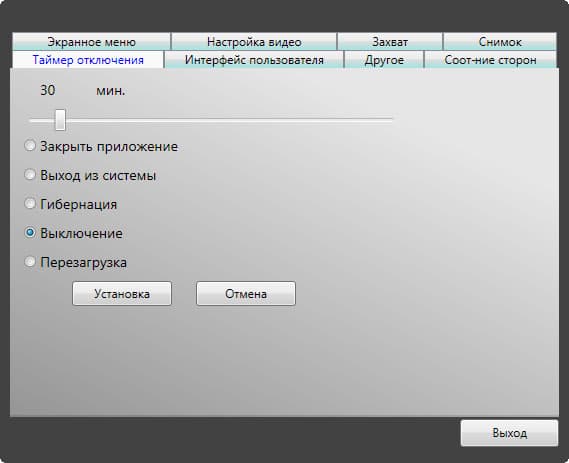Go to the Снимок tab

point(500,42)
